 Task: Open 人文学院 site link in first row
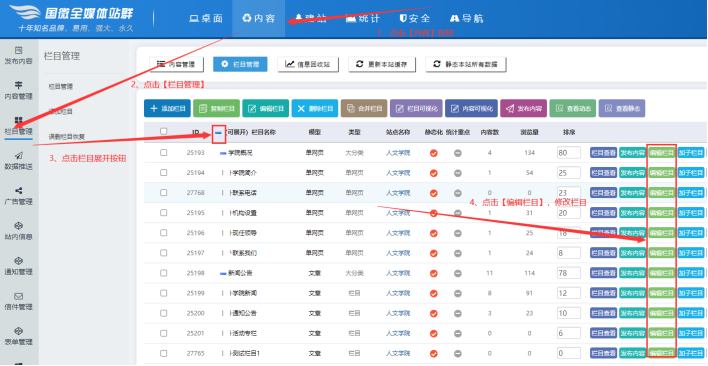click(397, 153)
